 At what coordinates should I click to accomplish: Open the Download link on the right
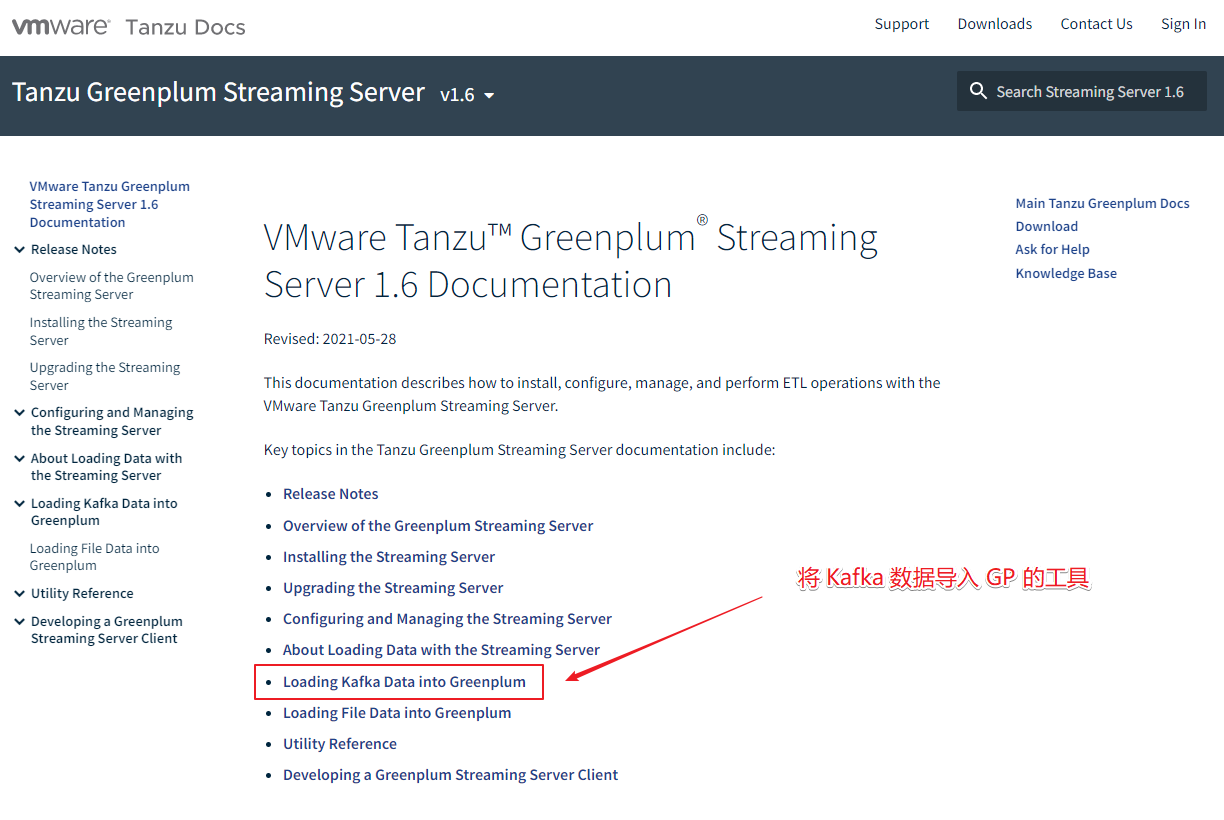point(1046,226)
